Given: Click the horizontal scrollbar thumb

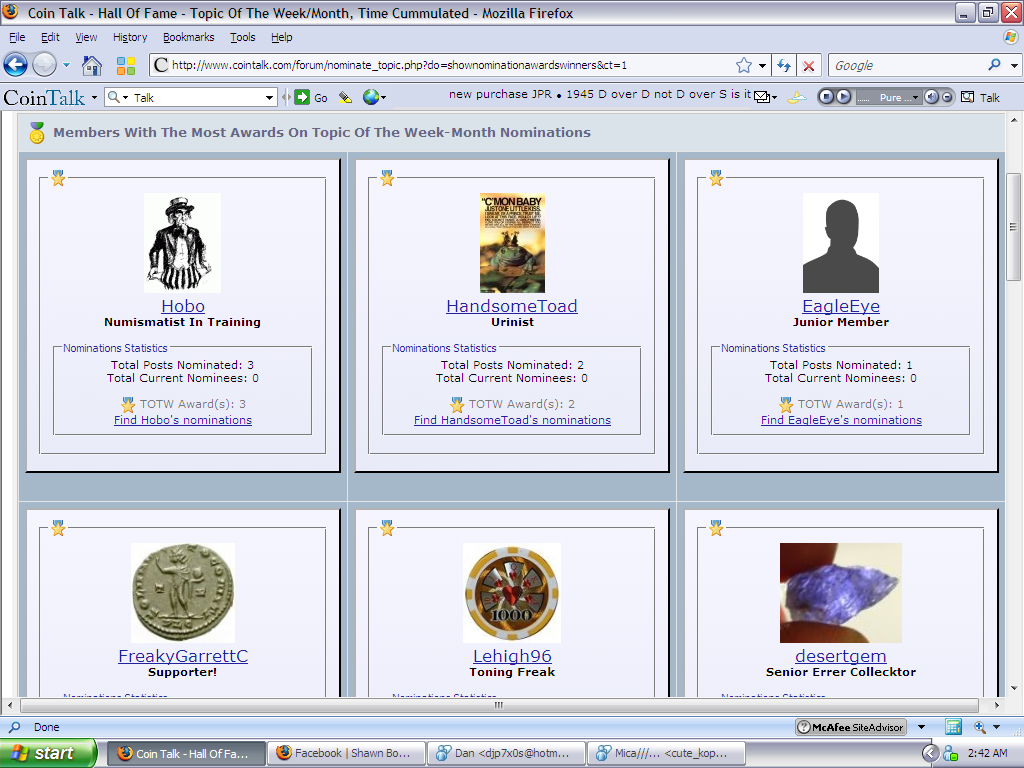Looking at the screenshot, I should click(x=499, y=705).
